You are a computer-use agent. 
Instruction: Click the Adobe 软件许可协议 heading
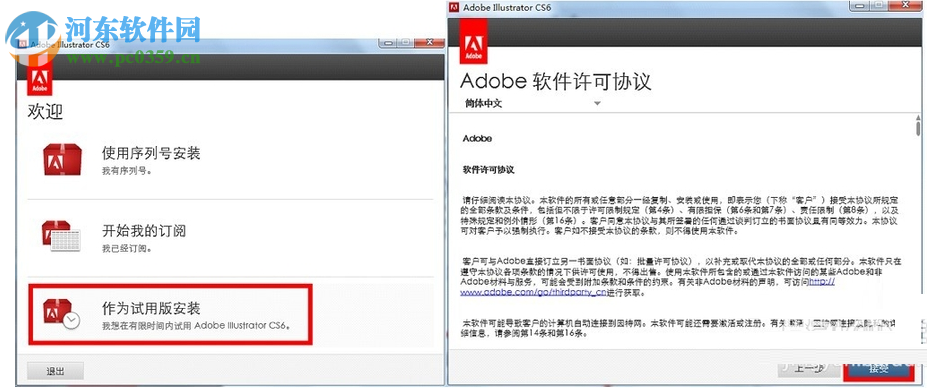coord(556,81)
